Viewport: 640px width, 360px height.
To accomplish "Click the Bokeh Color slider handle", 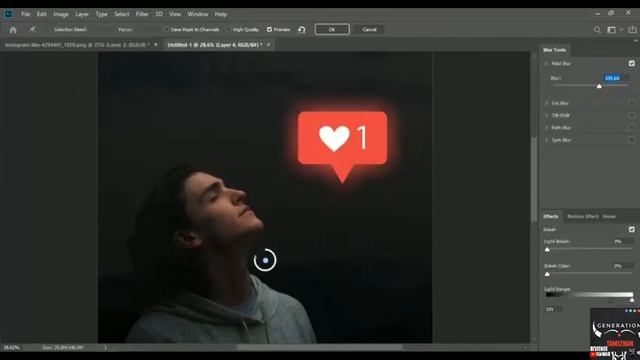I will tap(547, 274).
